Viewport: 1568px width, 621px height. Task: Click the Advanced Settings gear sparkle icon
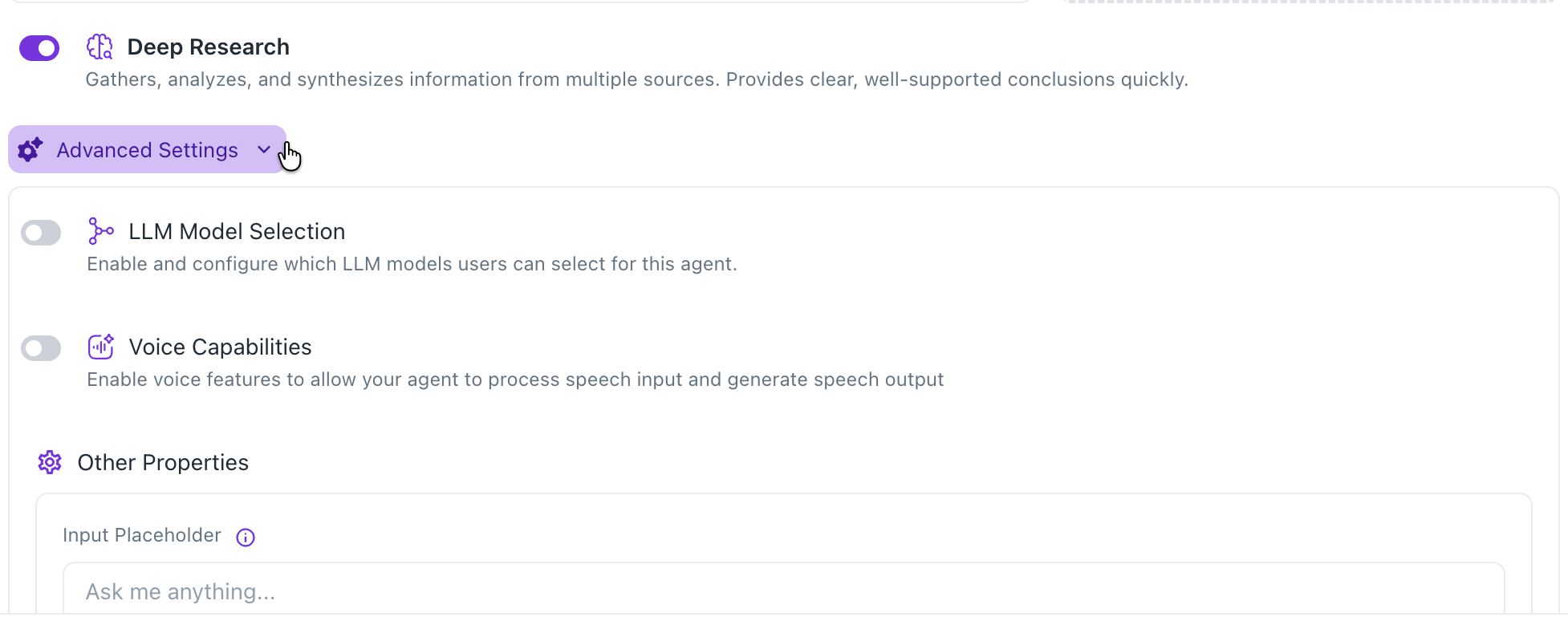30,150
